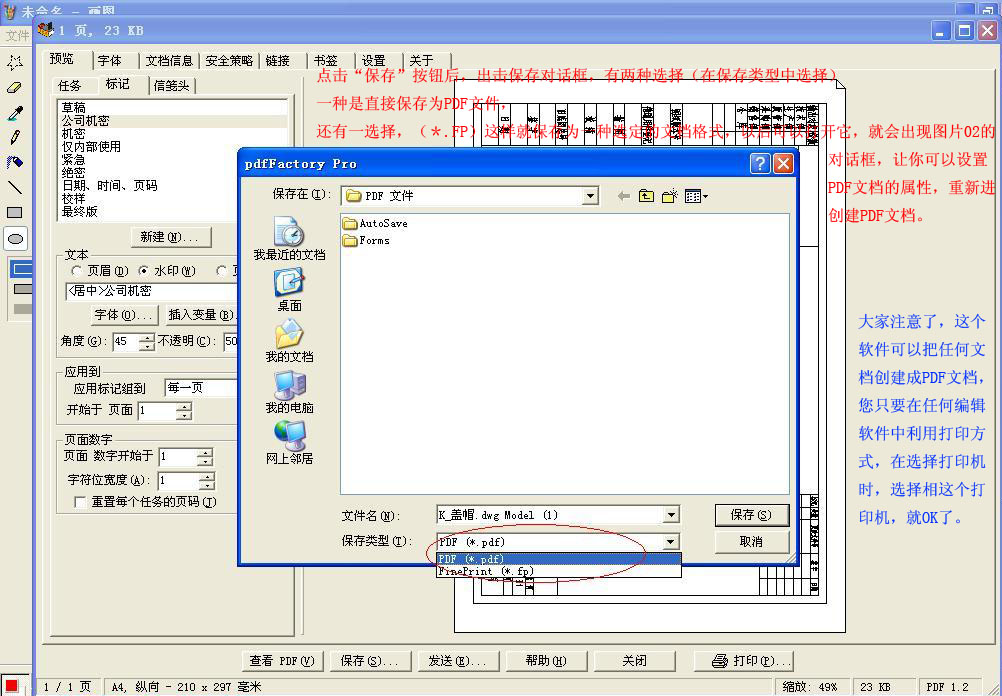1002x696 pixels.
Task: Switch to the 链接 tab
Action: [277, 61]
